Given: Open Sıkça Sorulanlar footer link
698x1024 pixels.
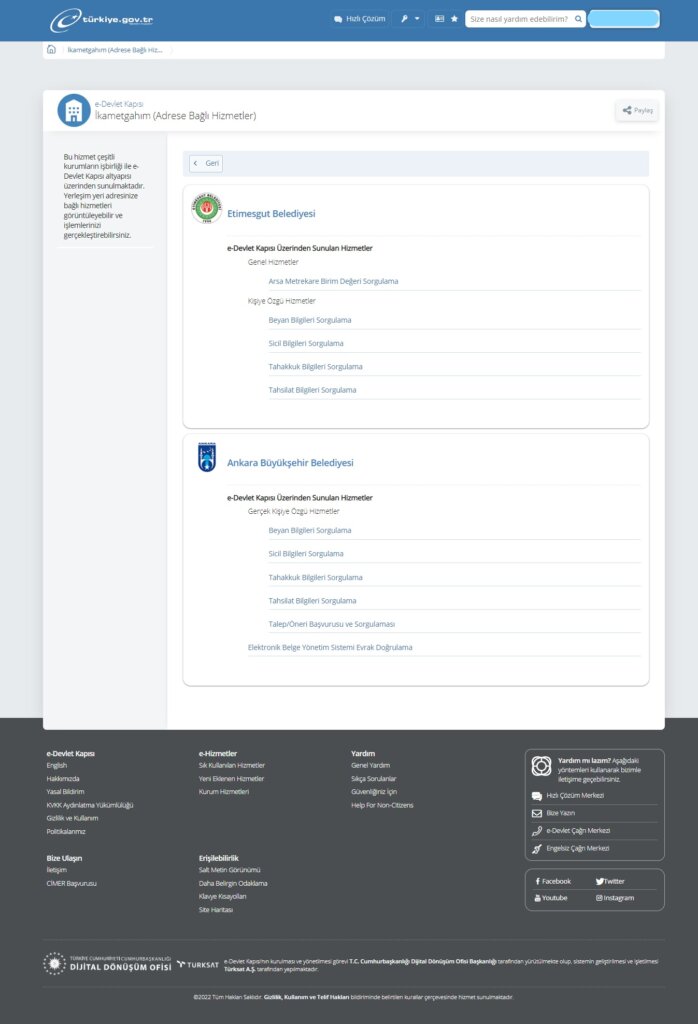Looking at the screenshot, I should pyautogui.click(x=373, y=778).
